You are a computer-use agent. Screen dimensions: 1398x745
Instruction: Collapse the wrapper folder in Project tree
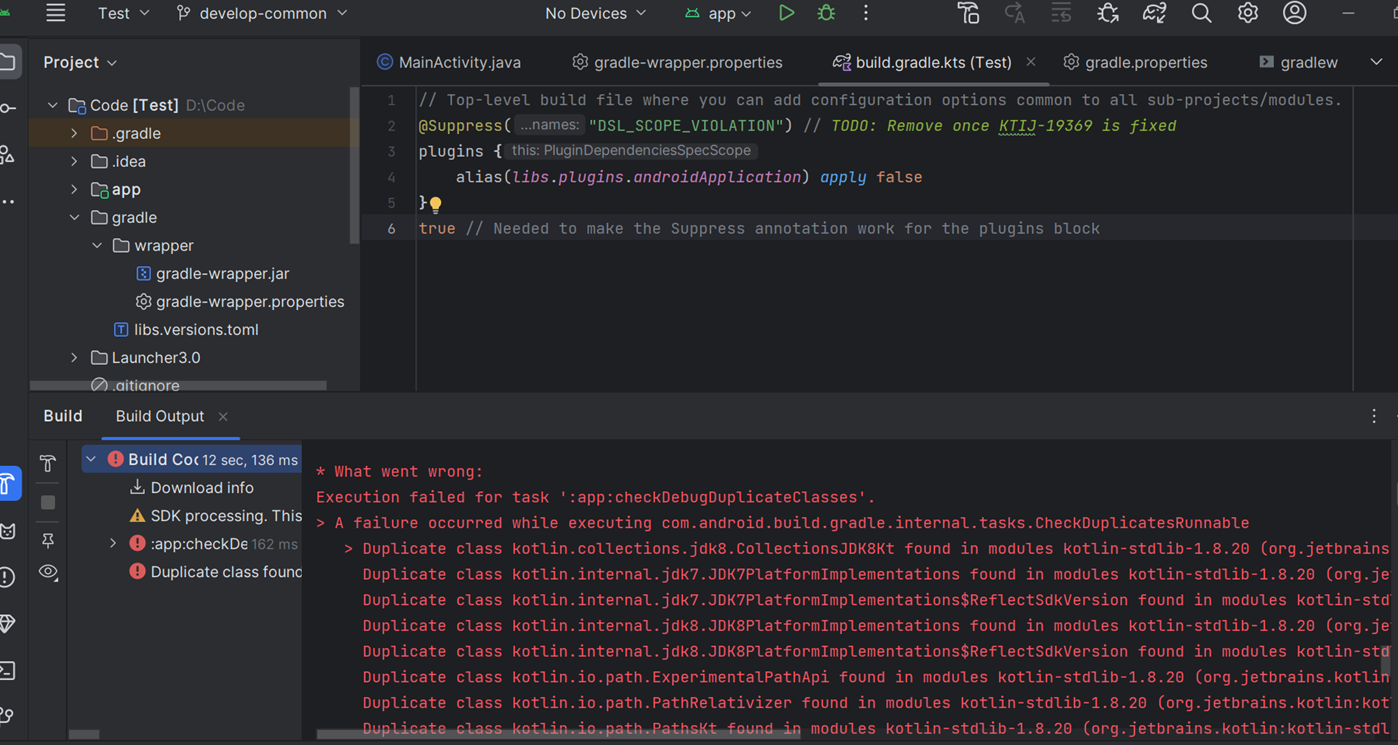click(x=97, y=245)
